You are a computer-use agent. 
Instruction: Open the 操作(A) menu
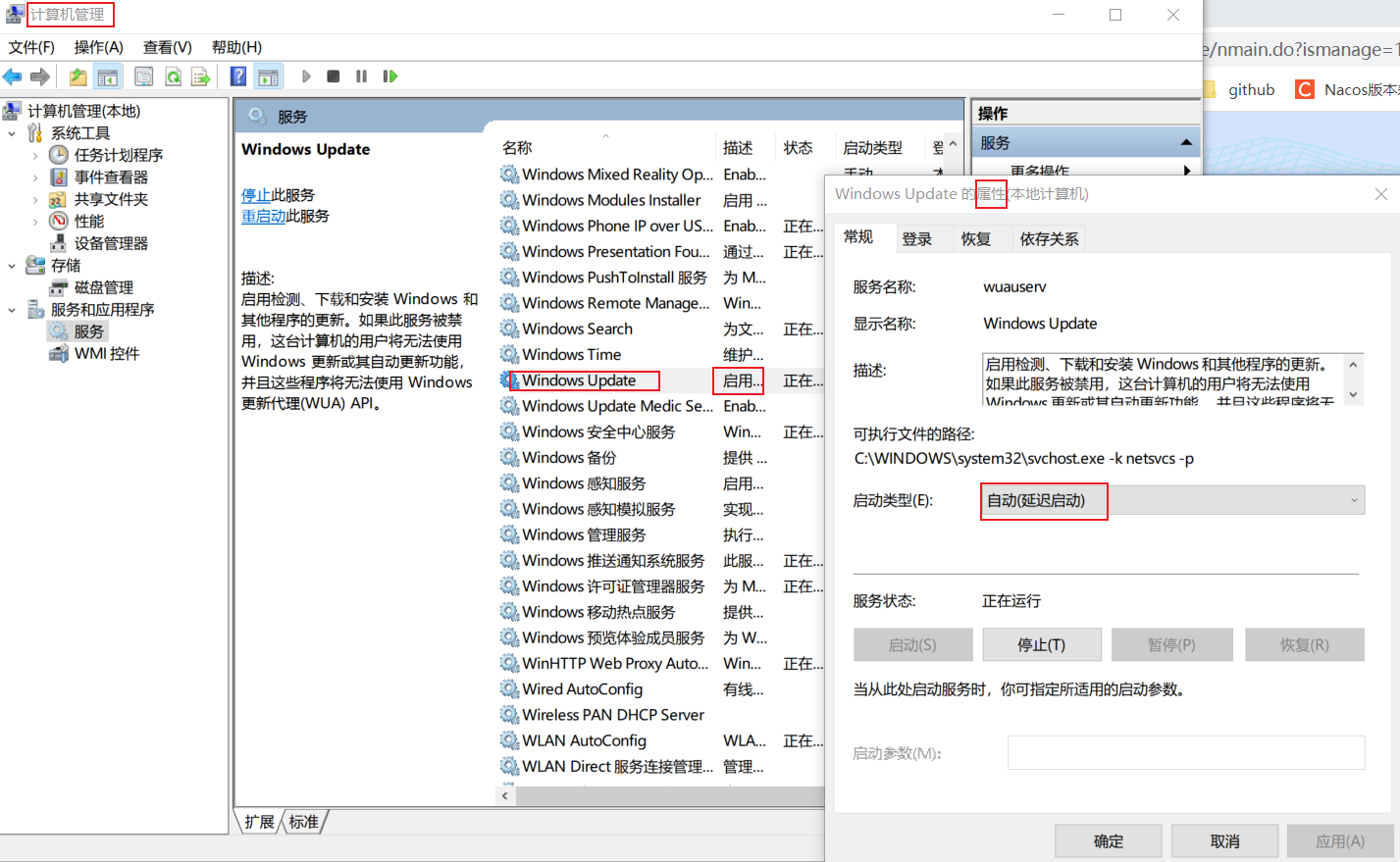99,47
